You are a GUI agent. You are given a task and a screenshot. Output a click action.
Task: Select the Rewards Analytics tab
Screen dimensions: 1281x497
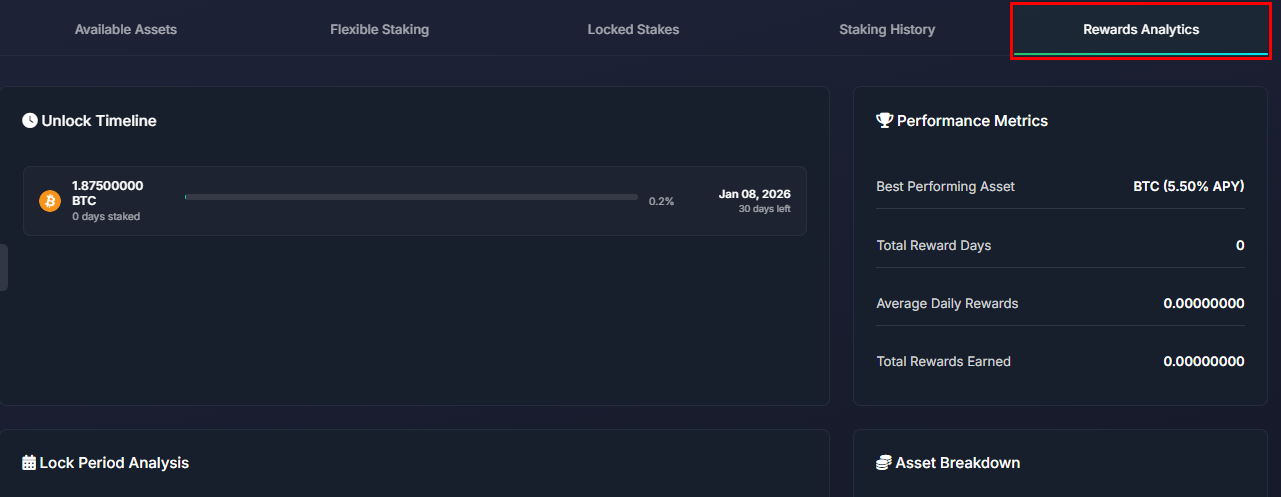click(x=1141, y=29)
